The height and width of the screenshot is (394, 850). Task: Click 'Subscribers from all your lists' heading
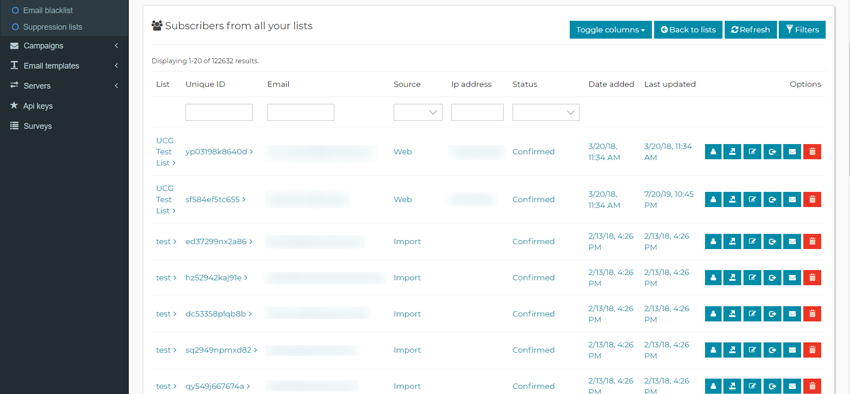tap(239, 25)
